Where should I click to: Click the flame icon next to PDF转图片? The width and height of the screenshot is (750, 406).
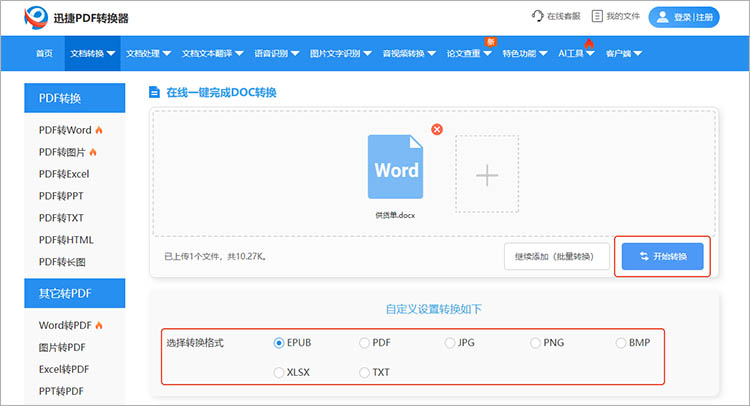point(93,152)
